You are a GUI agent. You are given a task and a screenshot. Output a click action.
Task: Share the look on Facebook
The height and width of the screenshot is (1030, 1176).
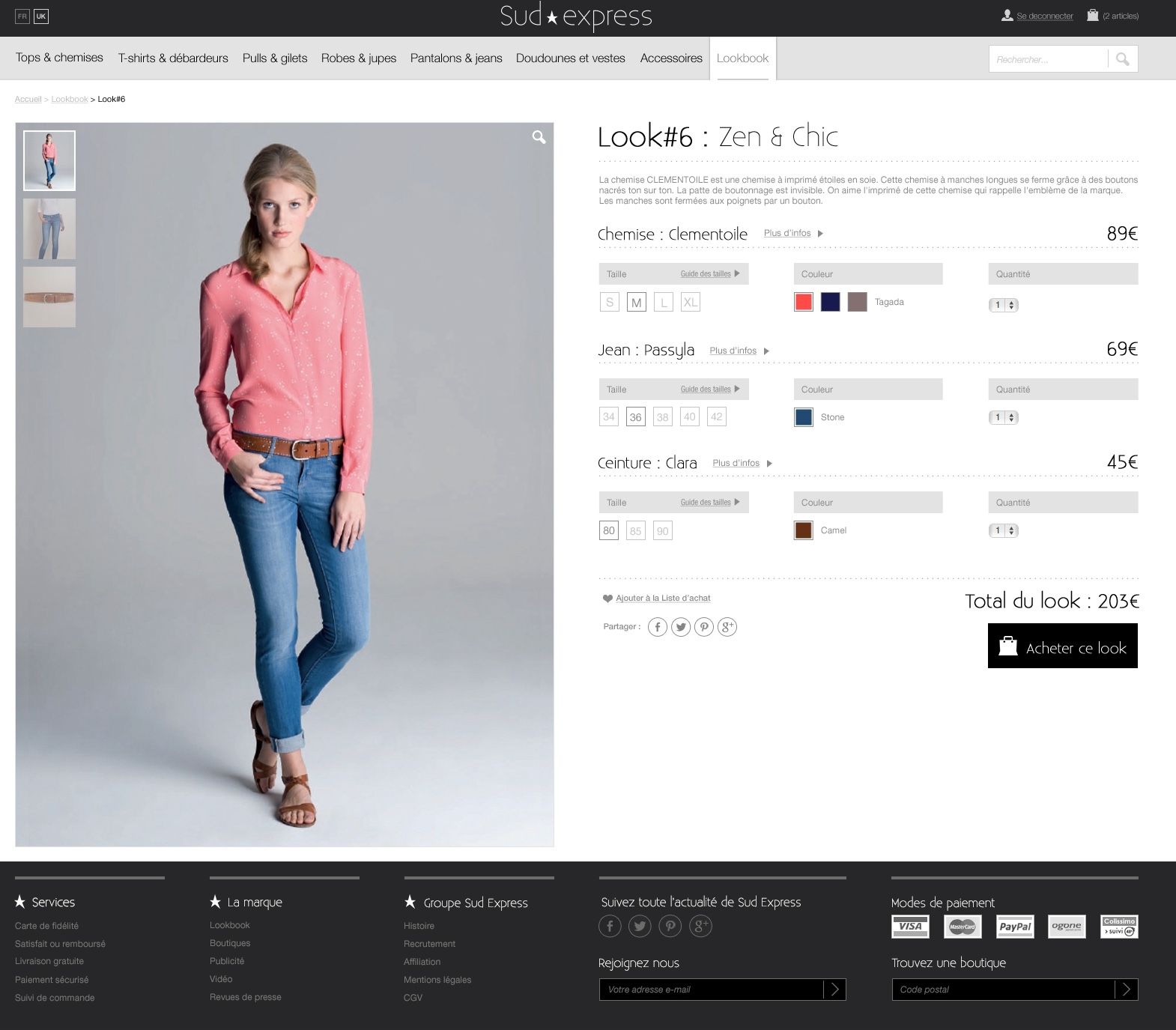click(657, 627)
